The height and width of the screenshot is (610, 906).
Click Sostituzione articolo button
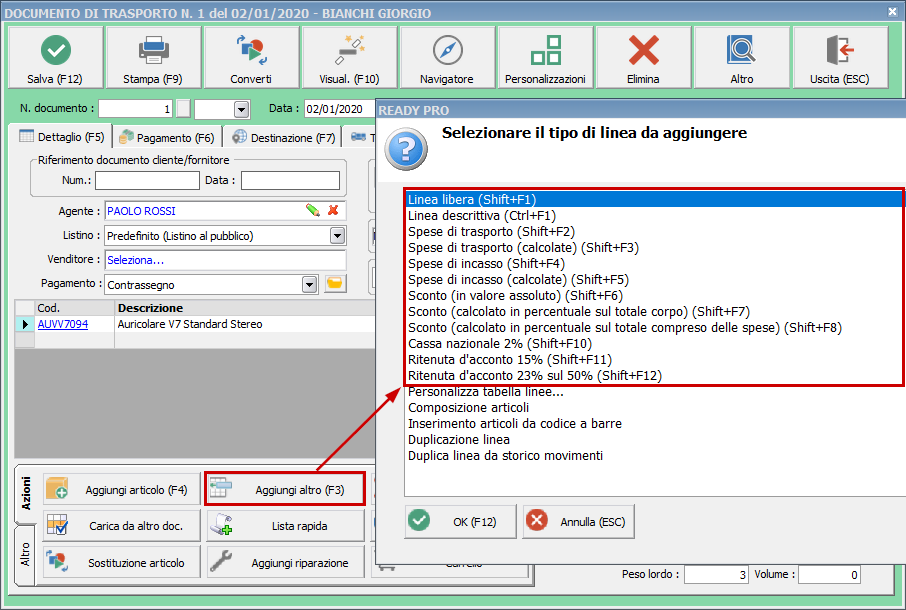tap(122, 562)
